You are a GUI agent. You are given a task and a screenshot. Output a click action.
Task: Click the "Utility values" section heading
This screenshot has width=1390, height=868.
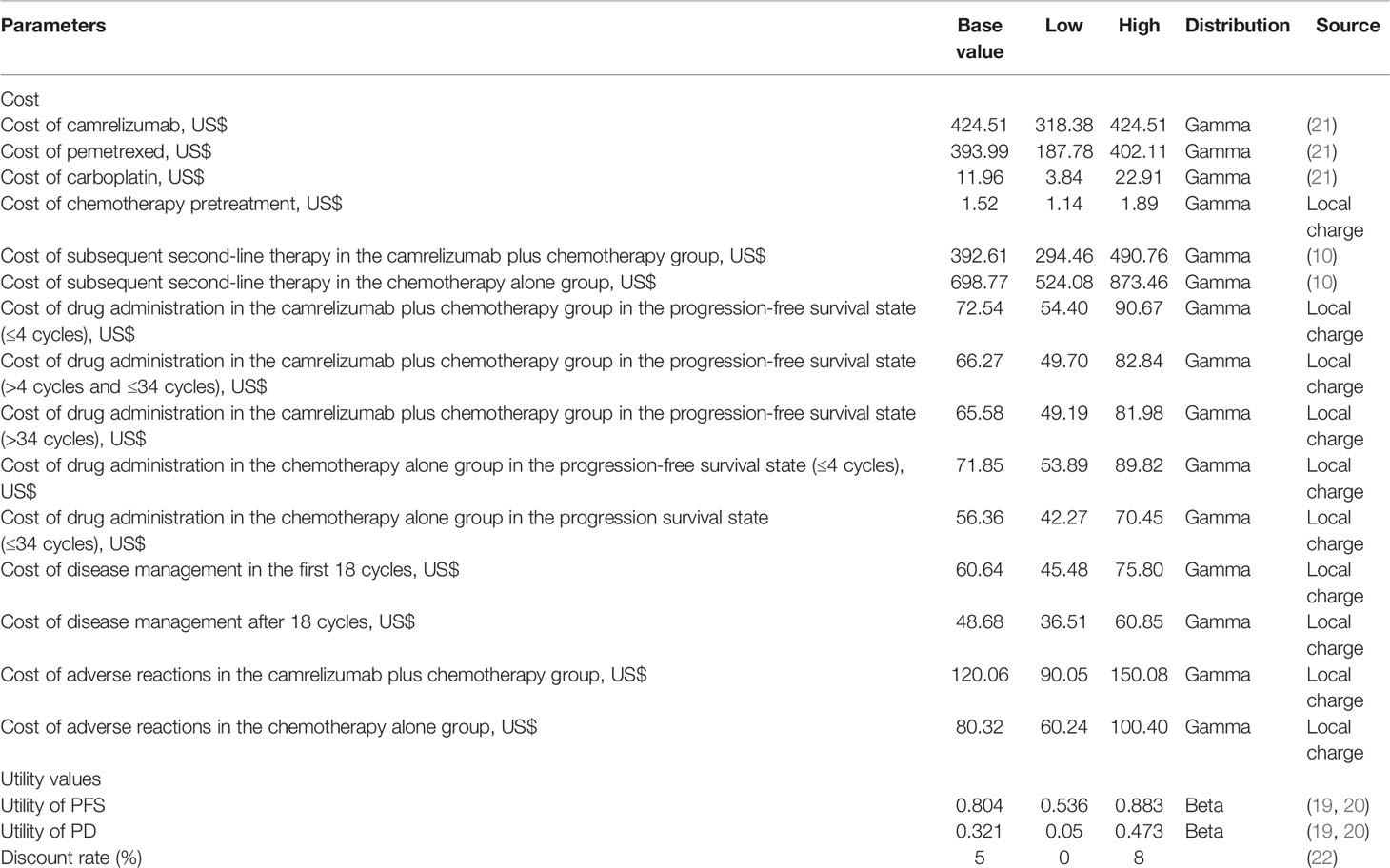(50, 779)
